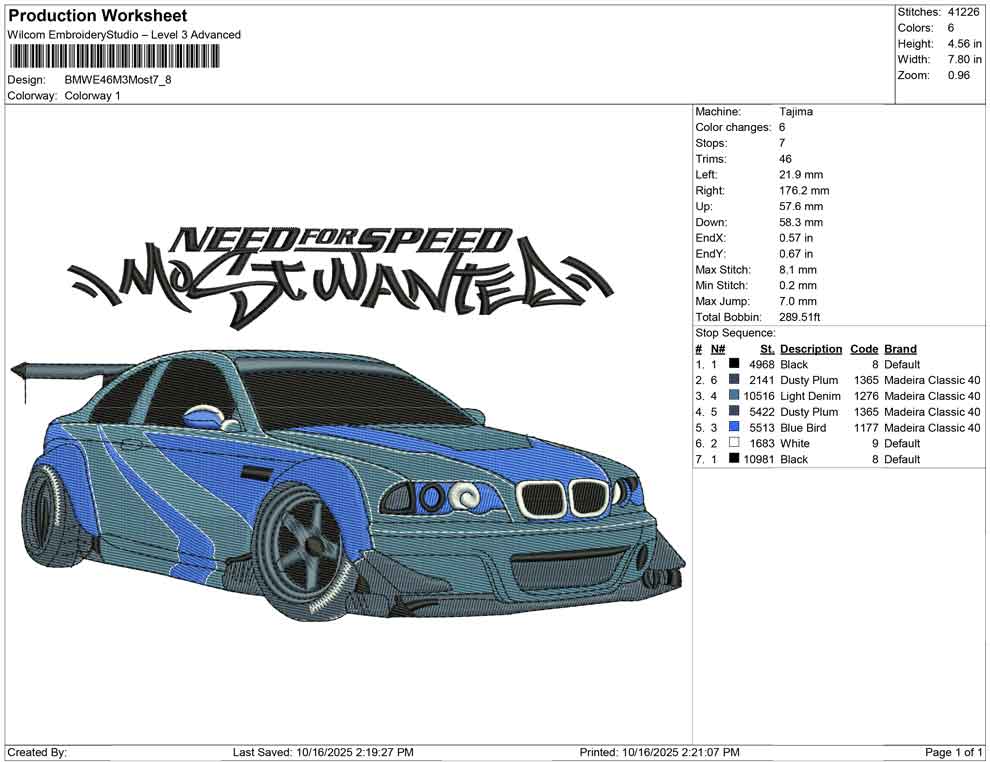Click the Machine value Tajima
Viewport: 990px width, 762px height.
coord(796,112)
